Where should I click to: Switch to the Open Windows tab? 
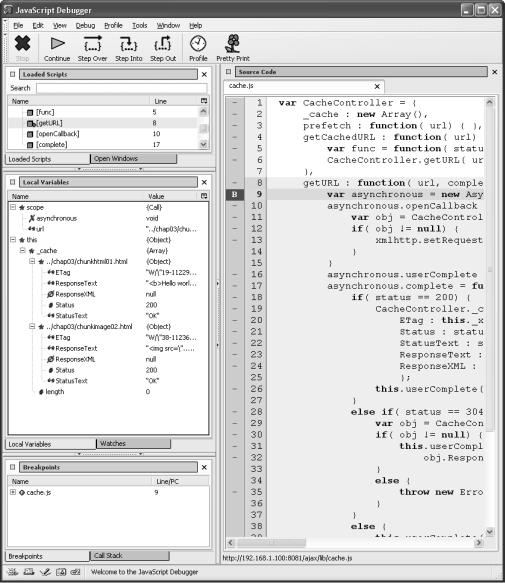tap(133, 159)
